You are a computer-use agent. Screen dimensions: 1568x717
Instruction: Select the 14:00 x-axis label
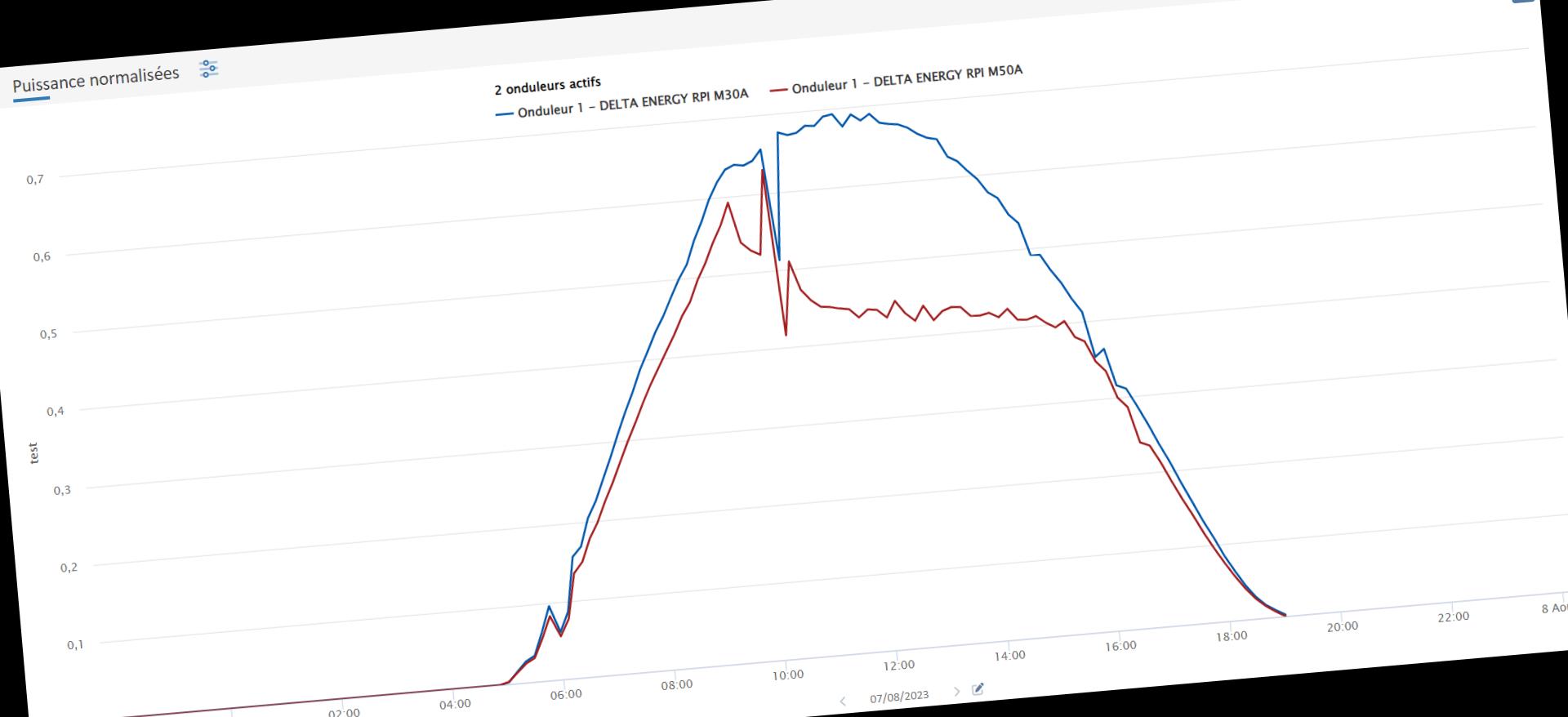tap(1010, 655)
